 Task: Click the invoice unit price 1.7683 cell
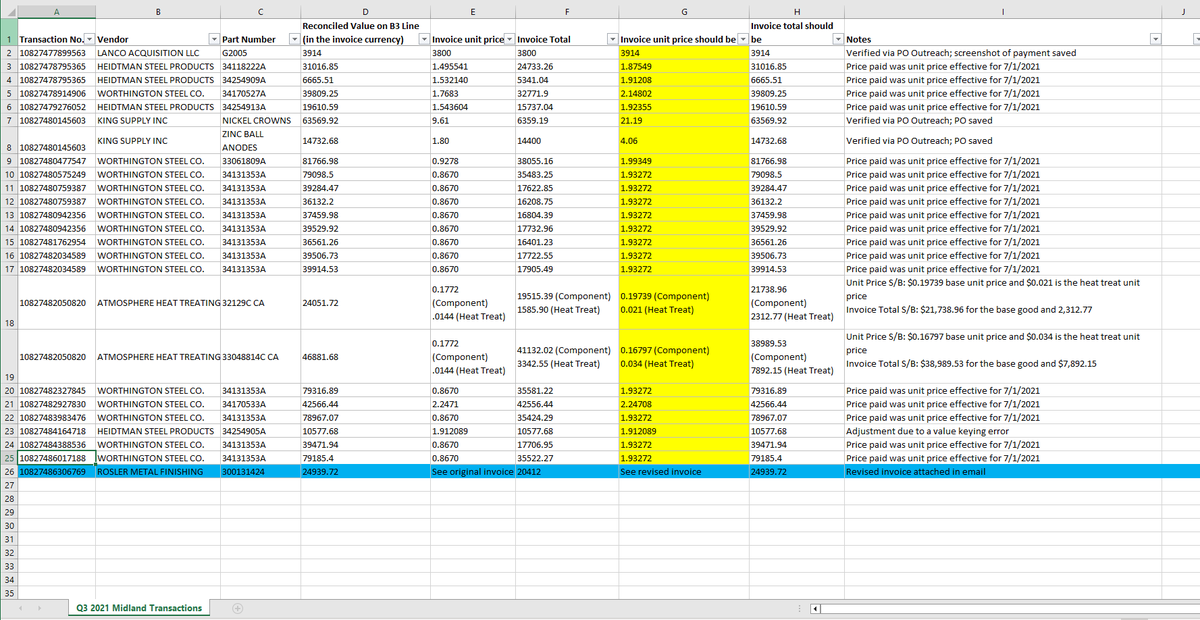click(x=472, y=93)
